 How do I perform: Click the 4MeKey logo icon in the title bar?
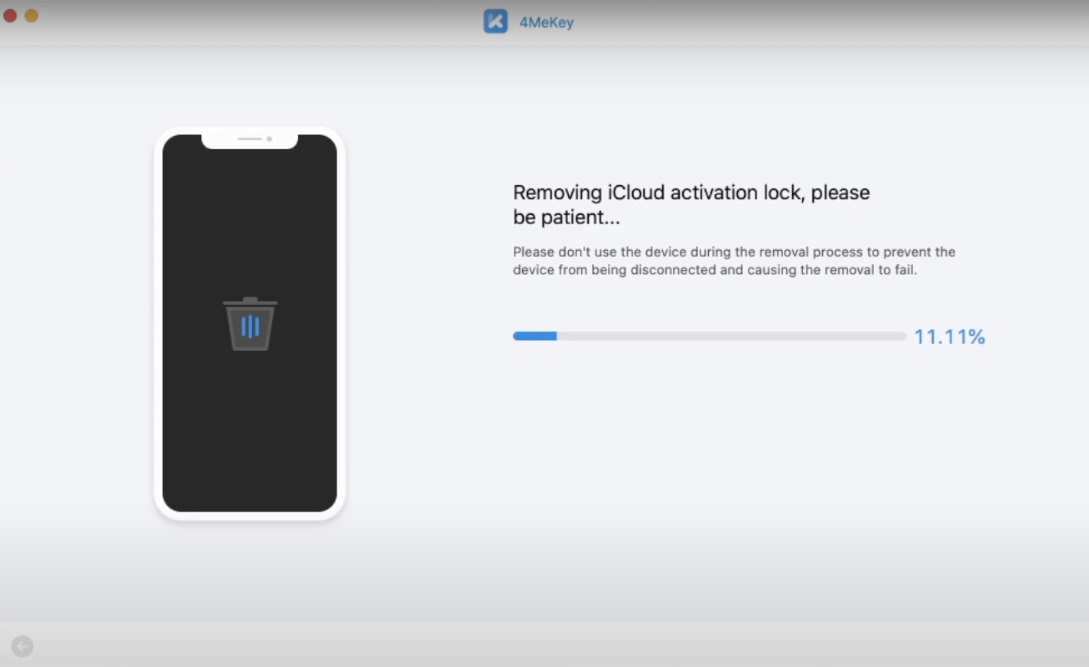[x=494, y=21]
